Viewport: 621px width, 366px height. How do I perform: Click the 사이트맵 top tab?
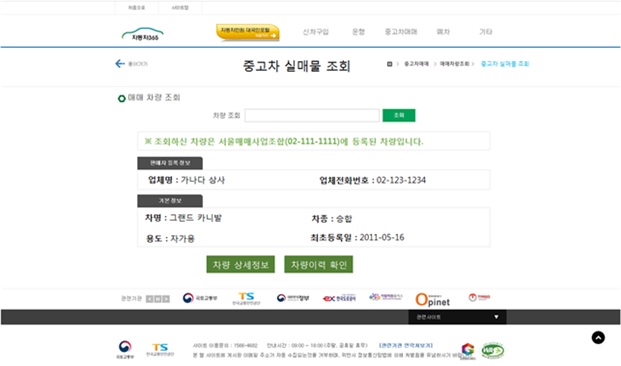click(180, 8)
